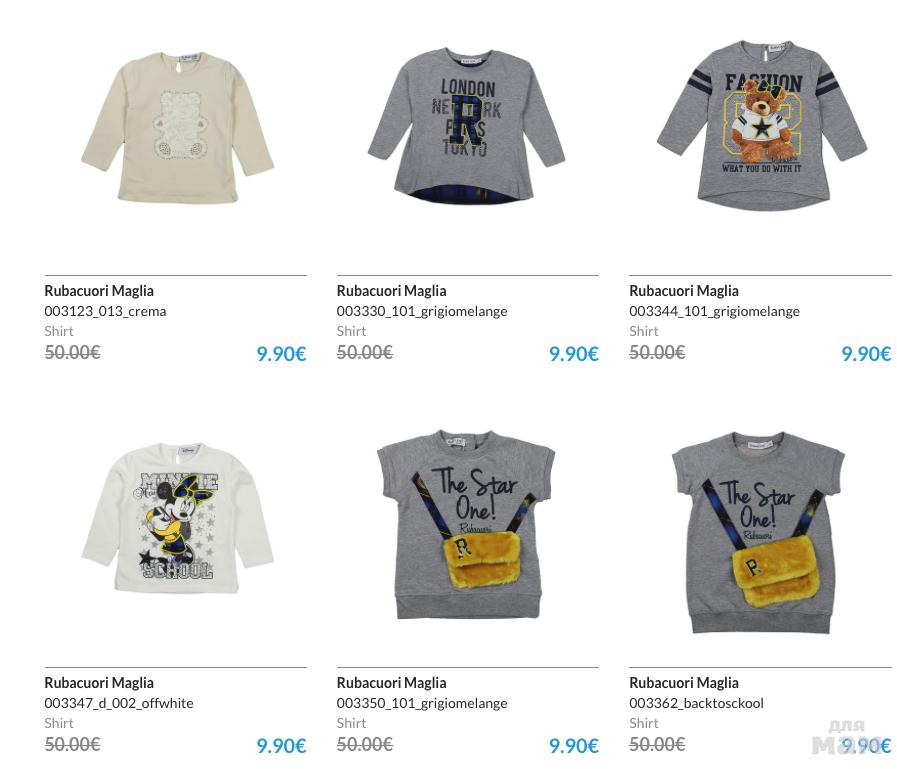Open the cream teddy bear shirt image
This screenshot has height=769, width=897.
point(177,127)
